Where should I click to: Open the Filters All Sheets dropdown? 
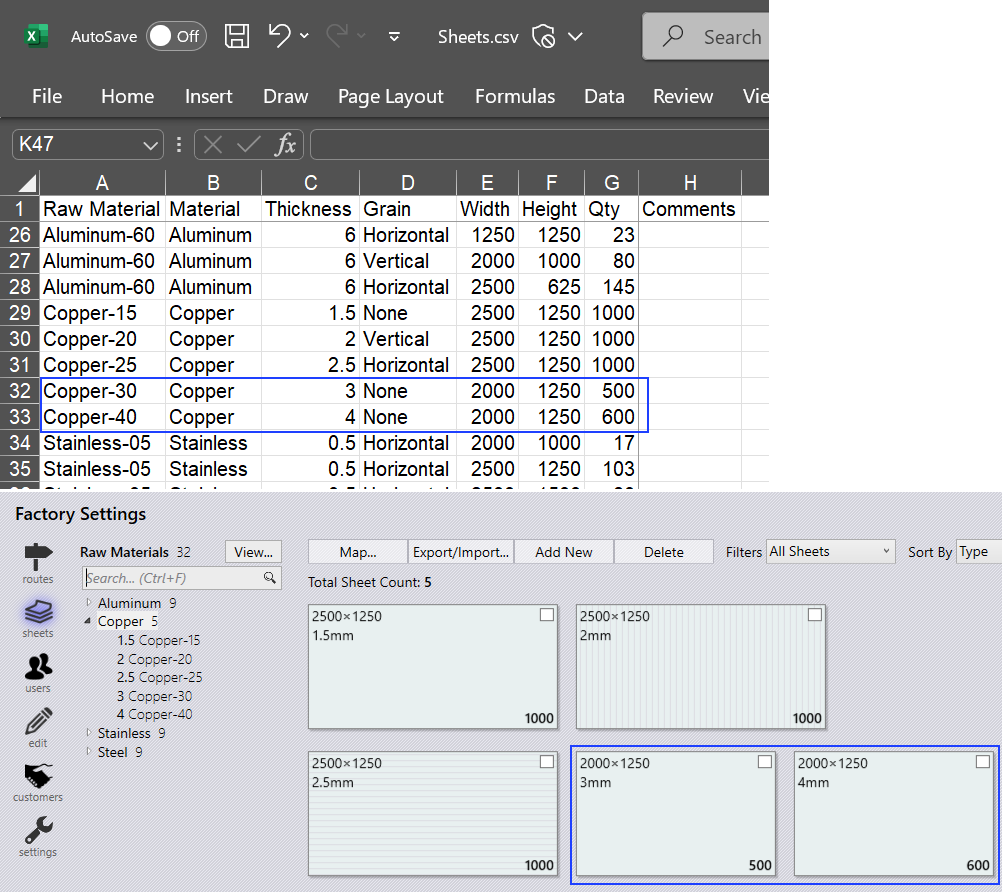point(830,551)
